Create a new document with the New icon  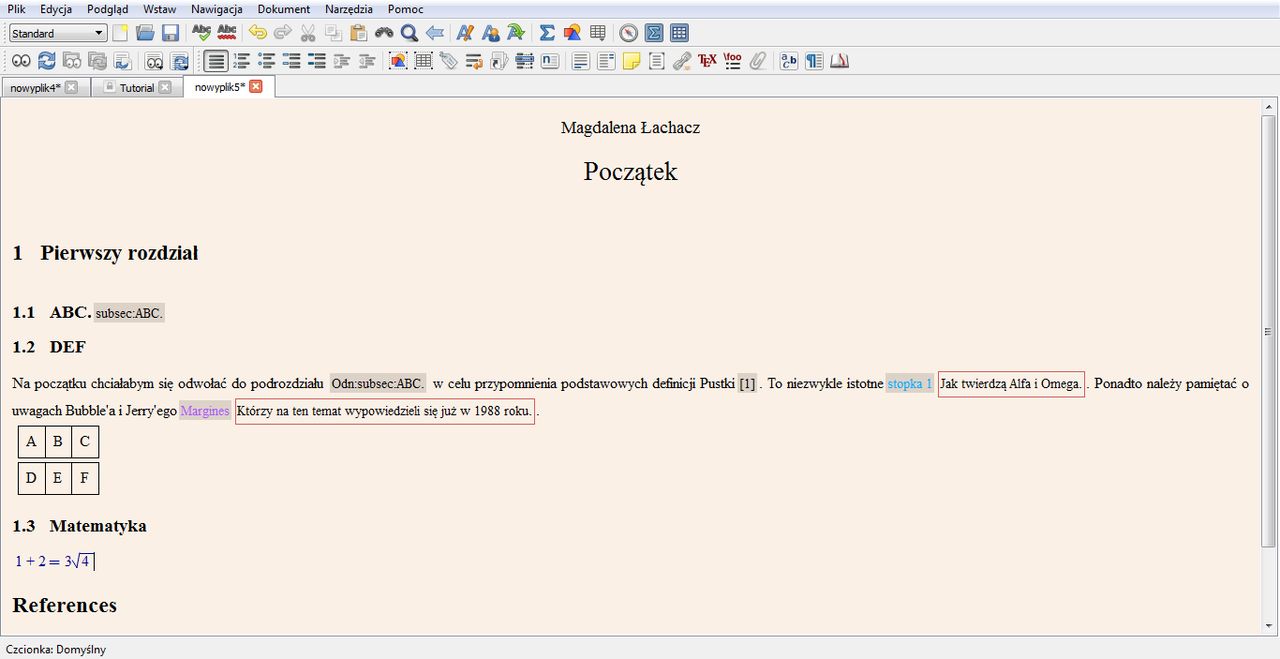tap(120, 33)
